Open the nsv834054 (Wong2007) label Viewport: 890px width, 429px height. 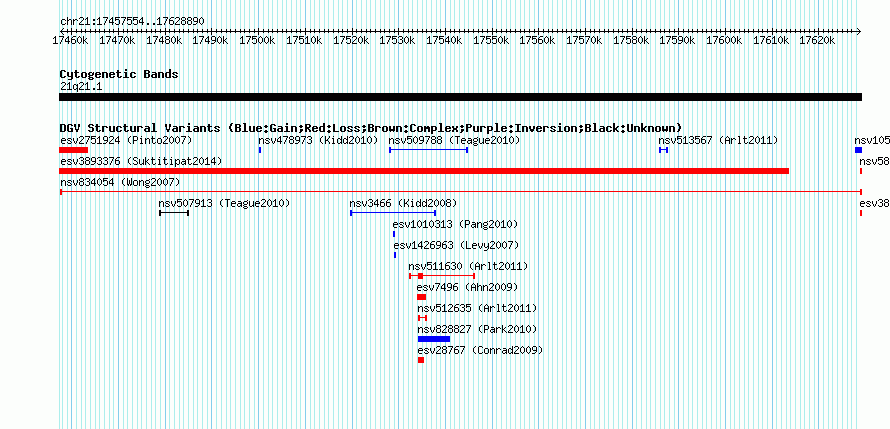(120, 182)
